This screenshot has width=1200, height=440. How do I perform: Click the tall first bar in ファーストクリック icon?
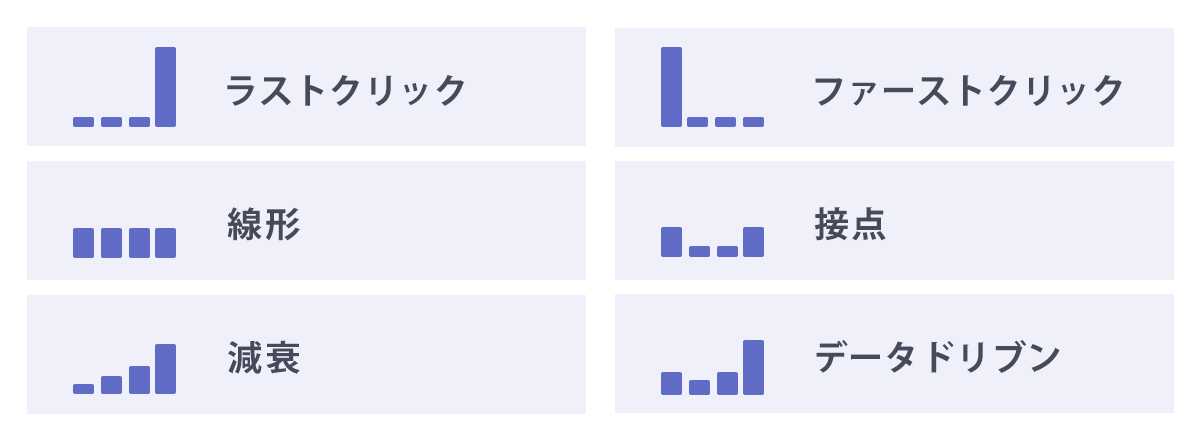671,87
